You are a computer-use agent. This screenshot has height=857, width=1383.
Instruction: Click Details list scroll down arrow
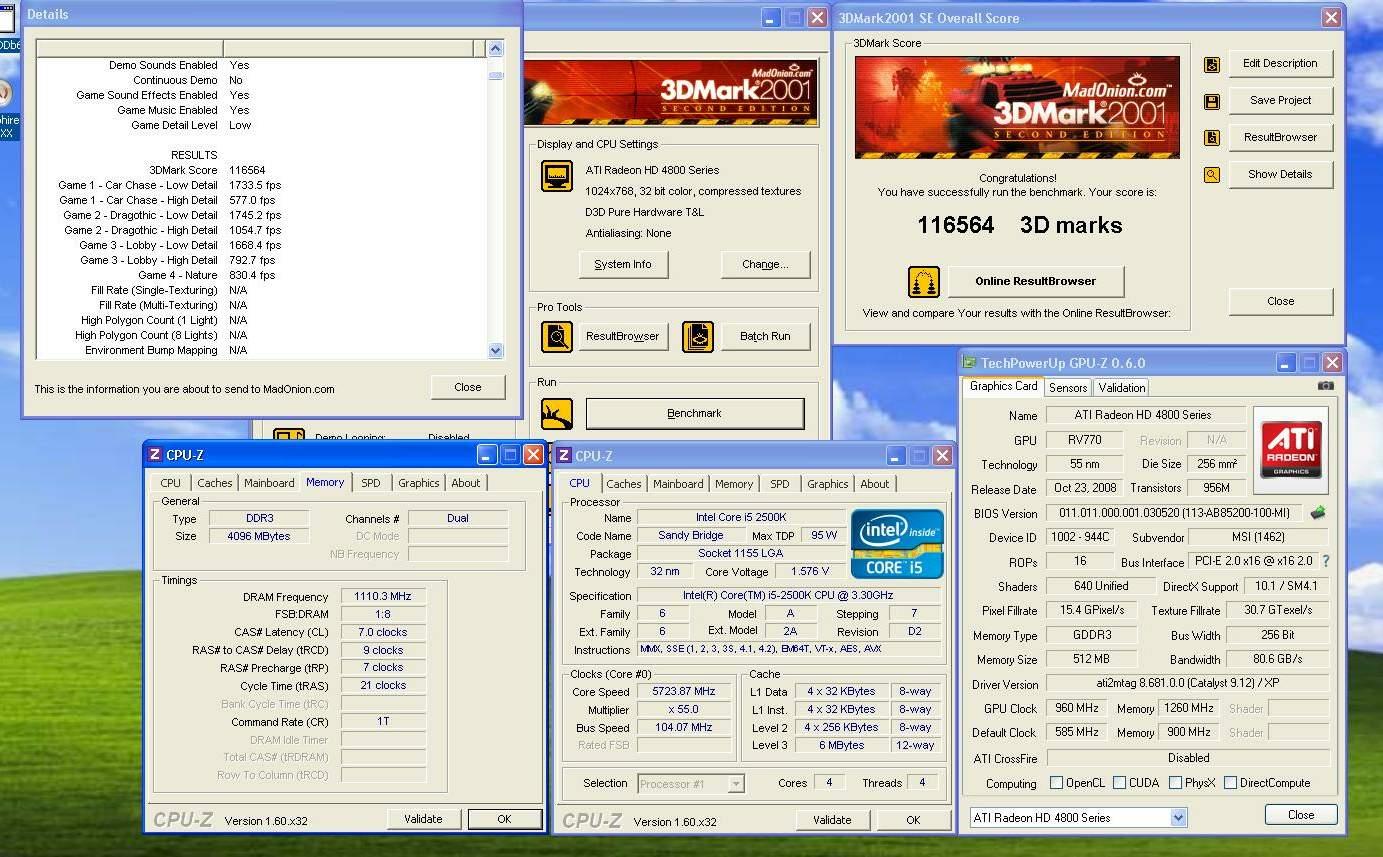[x=496, y=350]
